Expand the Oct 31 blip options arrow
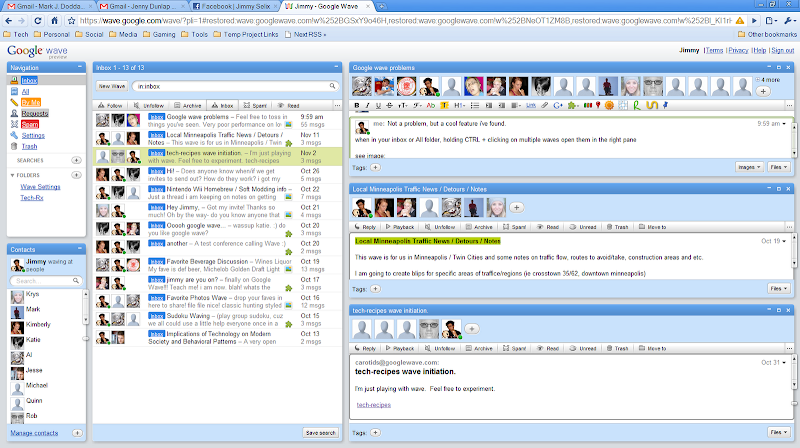The width and height of the screenshot is (800, 448). [785, 363]
